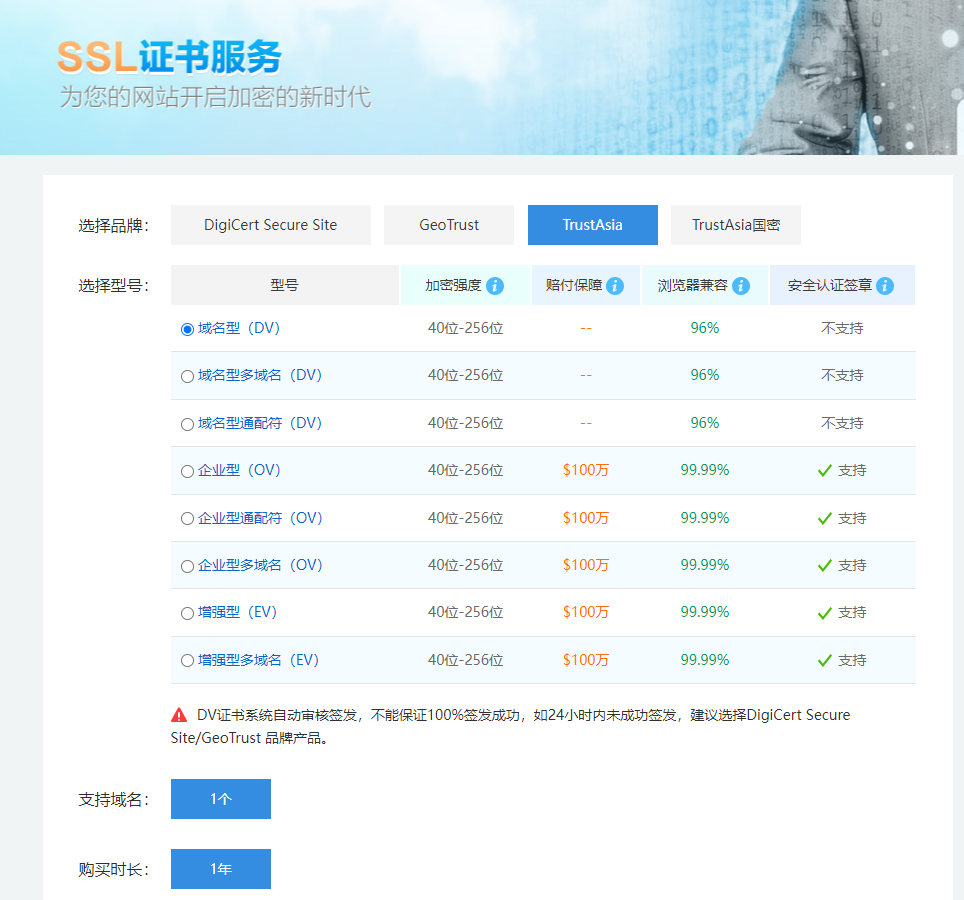
Task: Pick the 增强型多域名（EV） radio option
Action: point(187,661)
